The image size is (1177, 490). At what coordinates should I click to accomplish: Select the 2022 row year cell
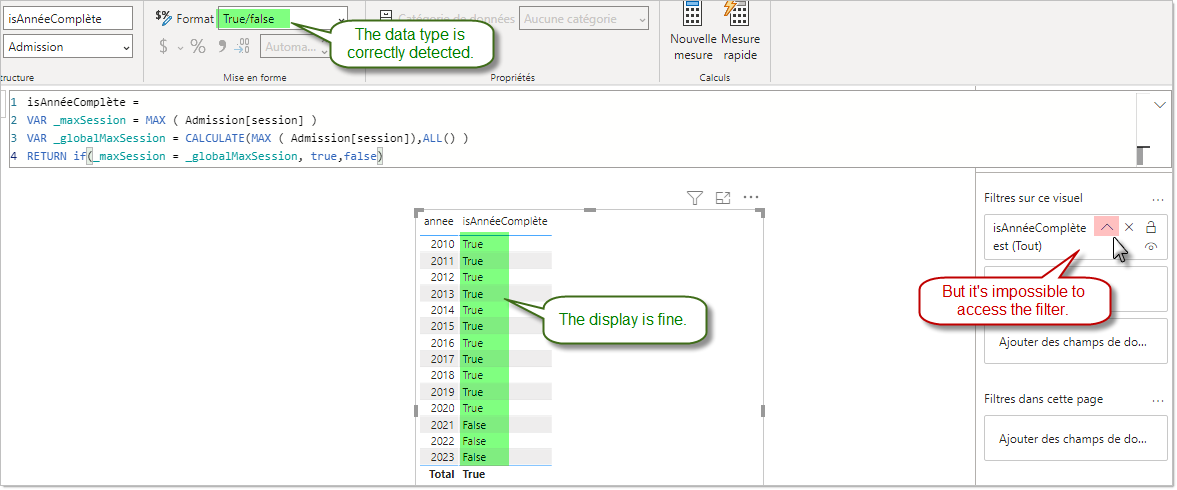[443, 441]
